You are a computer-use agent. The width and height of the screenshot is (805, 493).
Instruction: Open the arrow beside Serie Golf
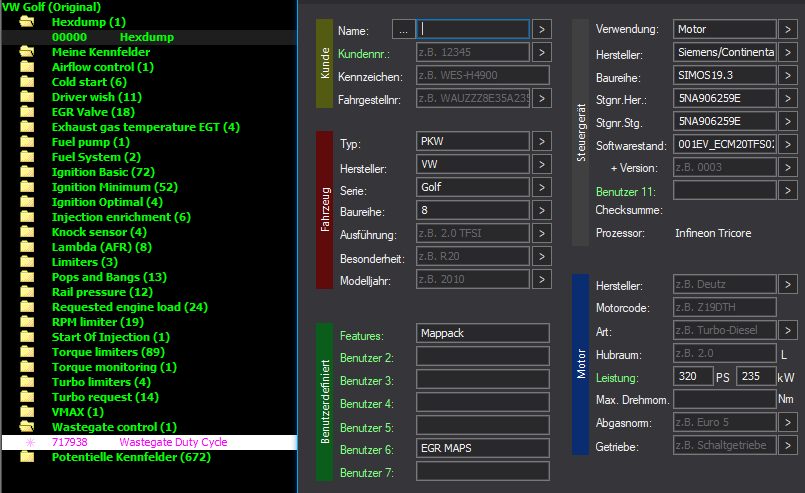542,187
